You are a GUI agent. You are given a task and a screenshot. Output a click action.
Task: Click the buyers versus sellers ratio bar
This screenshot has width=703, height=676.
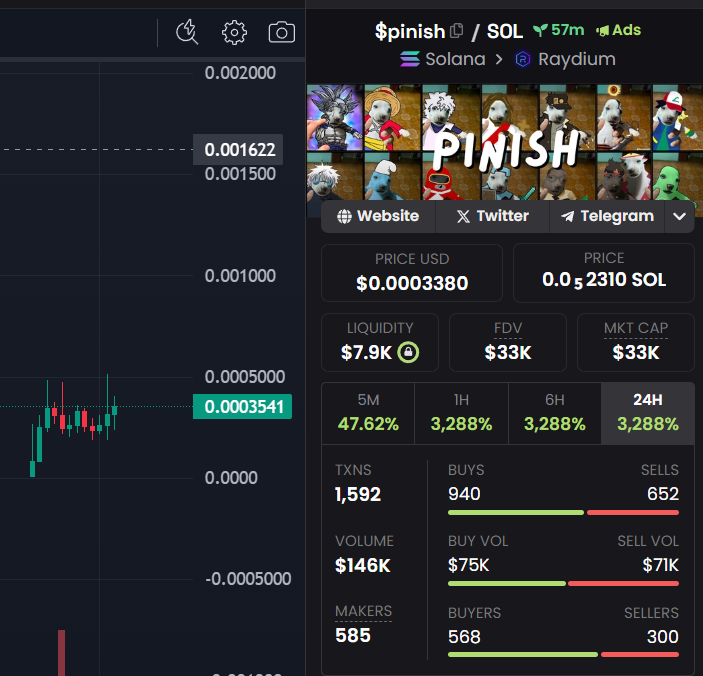click(563, 655)
